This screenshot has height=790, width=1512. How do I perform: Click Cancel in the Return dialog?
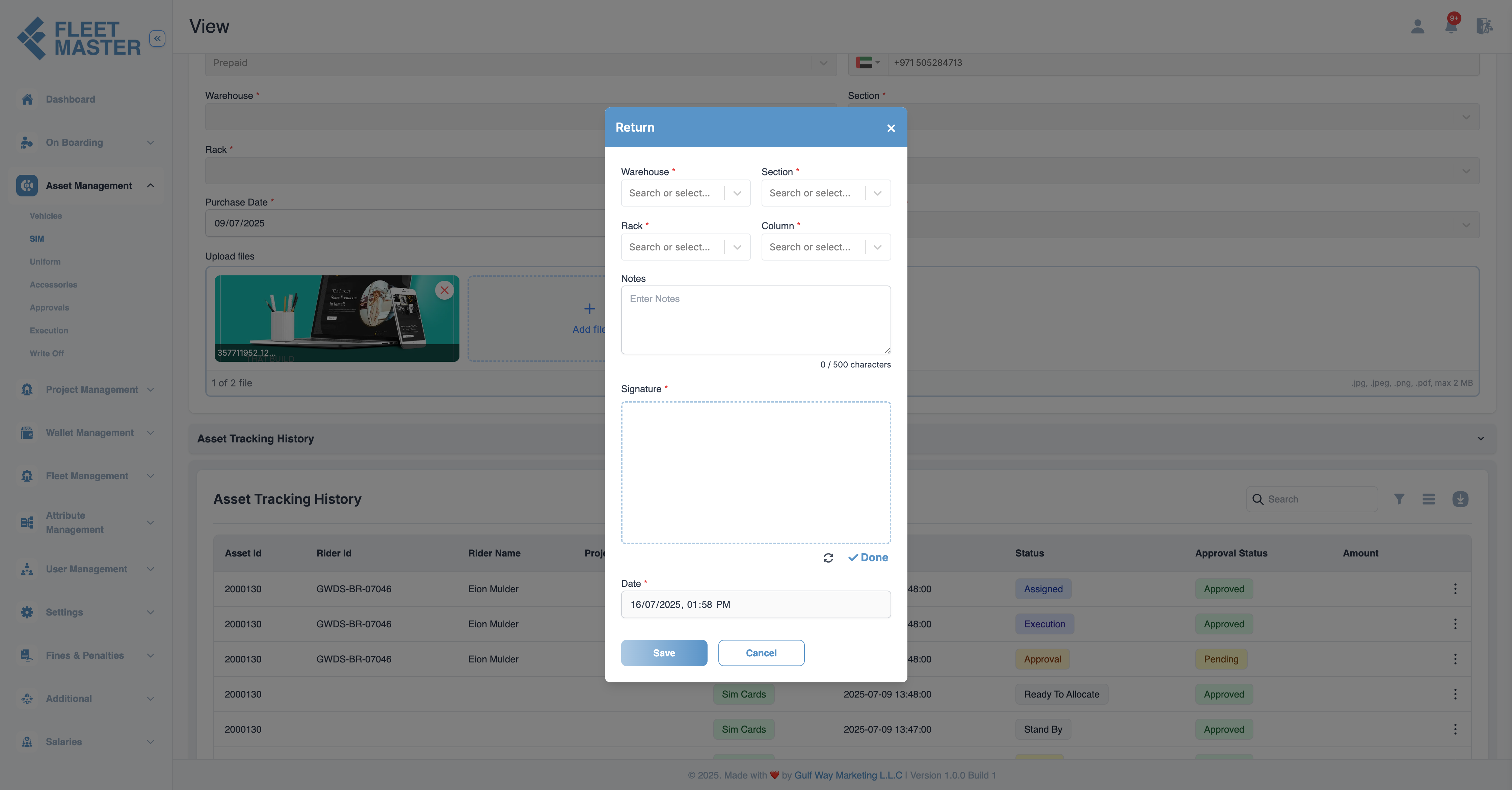(x=761, y=653)
